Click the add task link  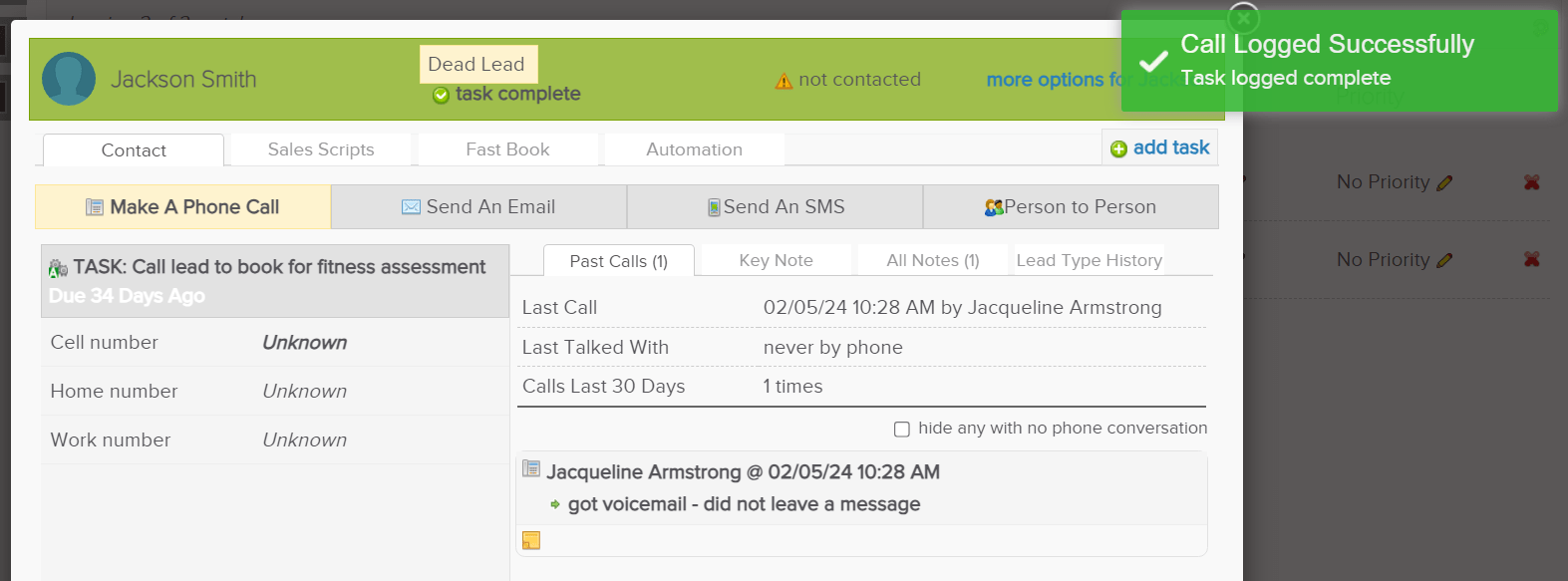click(1171, 147)
